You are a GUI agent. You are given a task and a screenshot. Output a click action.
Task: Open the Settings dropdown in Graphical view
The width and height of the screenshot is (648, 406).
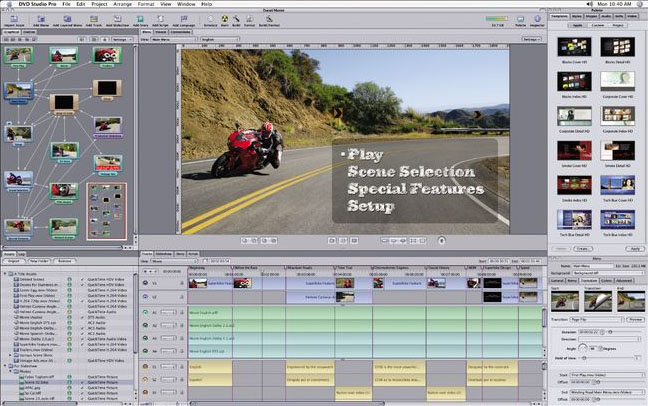tap(122, 39)
